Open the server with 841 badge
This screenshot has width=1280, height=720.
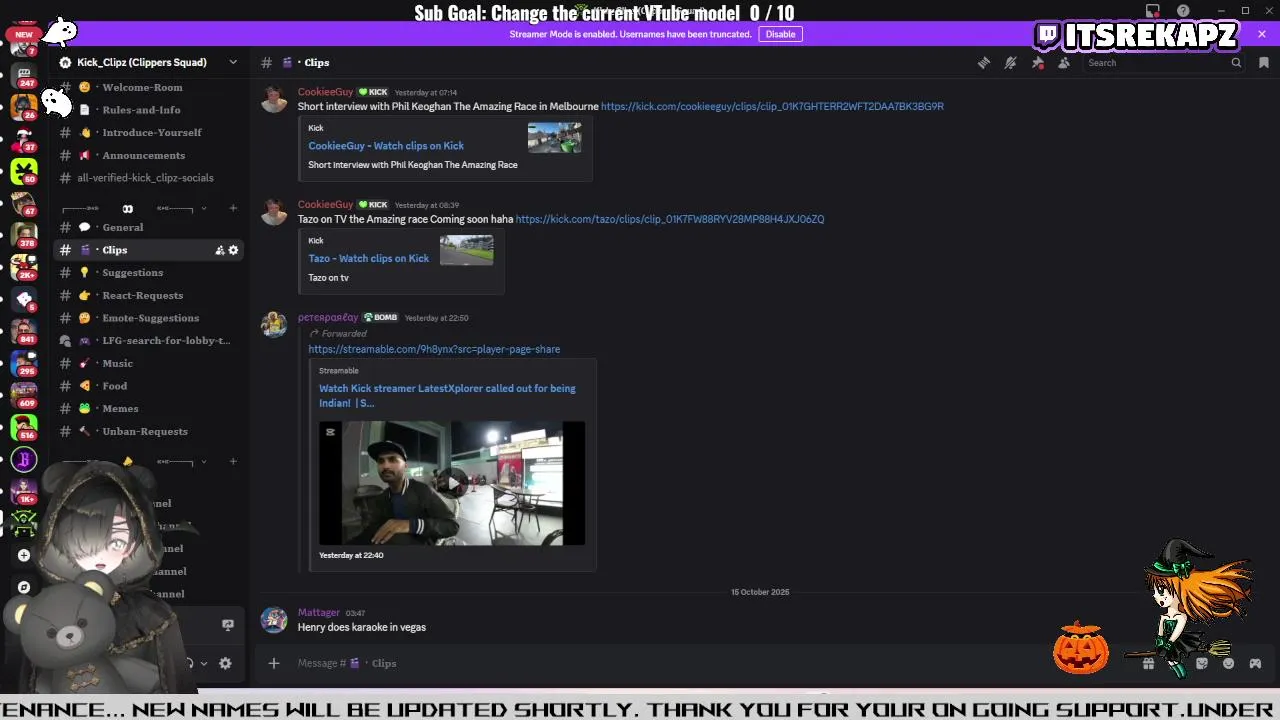tap(24, 331)
